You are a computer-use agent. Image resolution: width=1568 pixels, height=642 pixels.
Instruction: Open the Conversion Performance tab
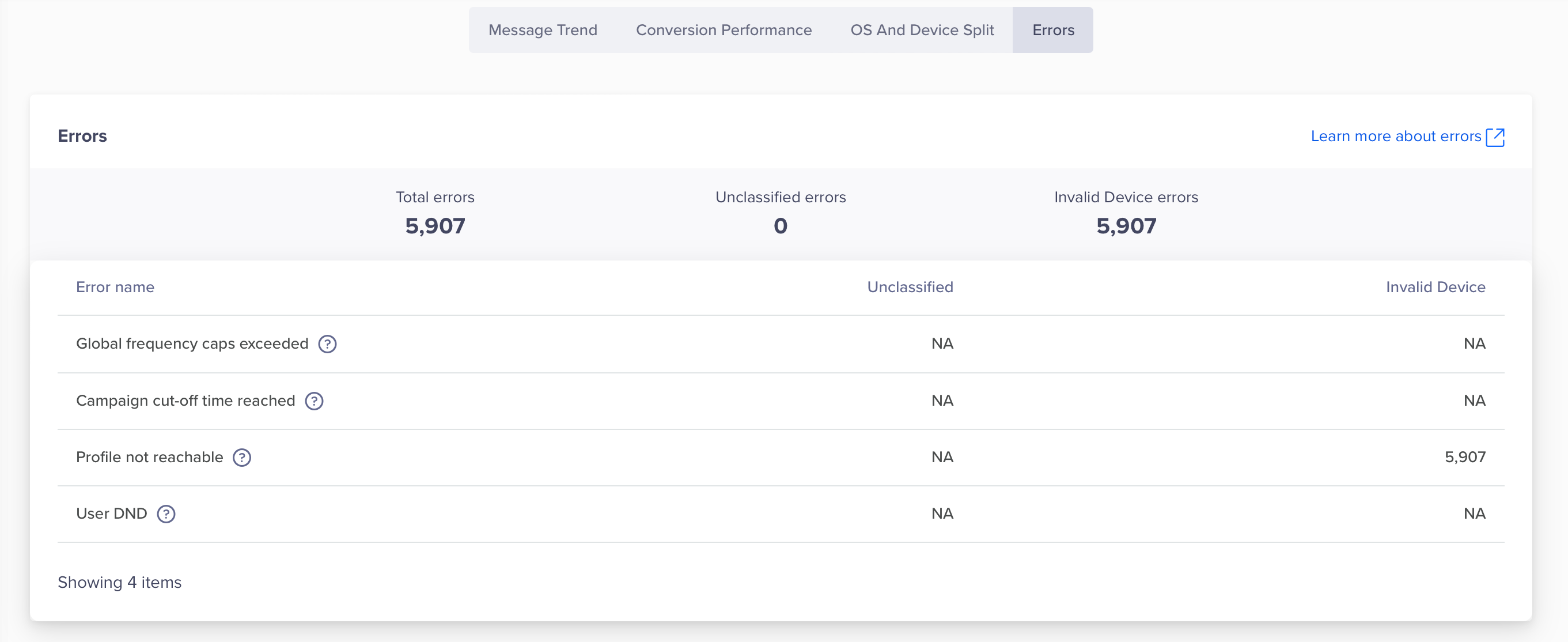723,30
